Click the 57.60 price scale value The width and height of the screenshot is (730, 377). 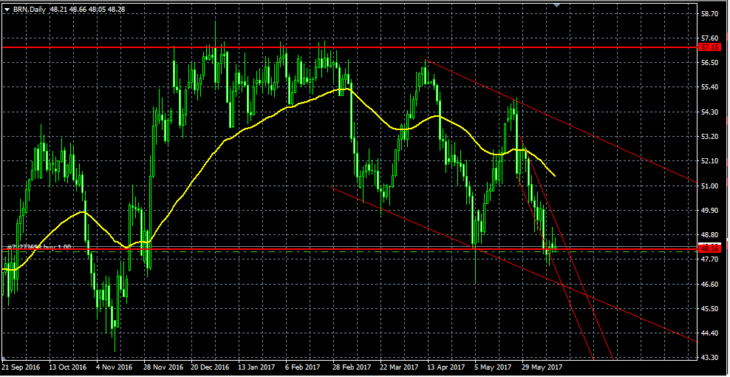tap(710, 38)
